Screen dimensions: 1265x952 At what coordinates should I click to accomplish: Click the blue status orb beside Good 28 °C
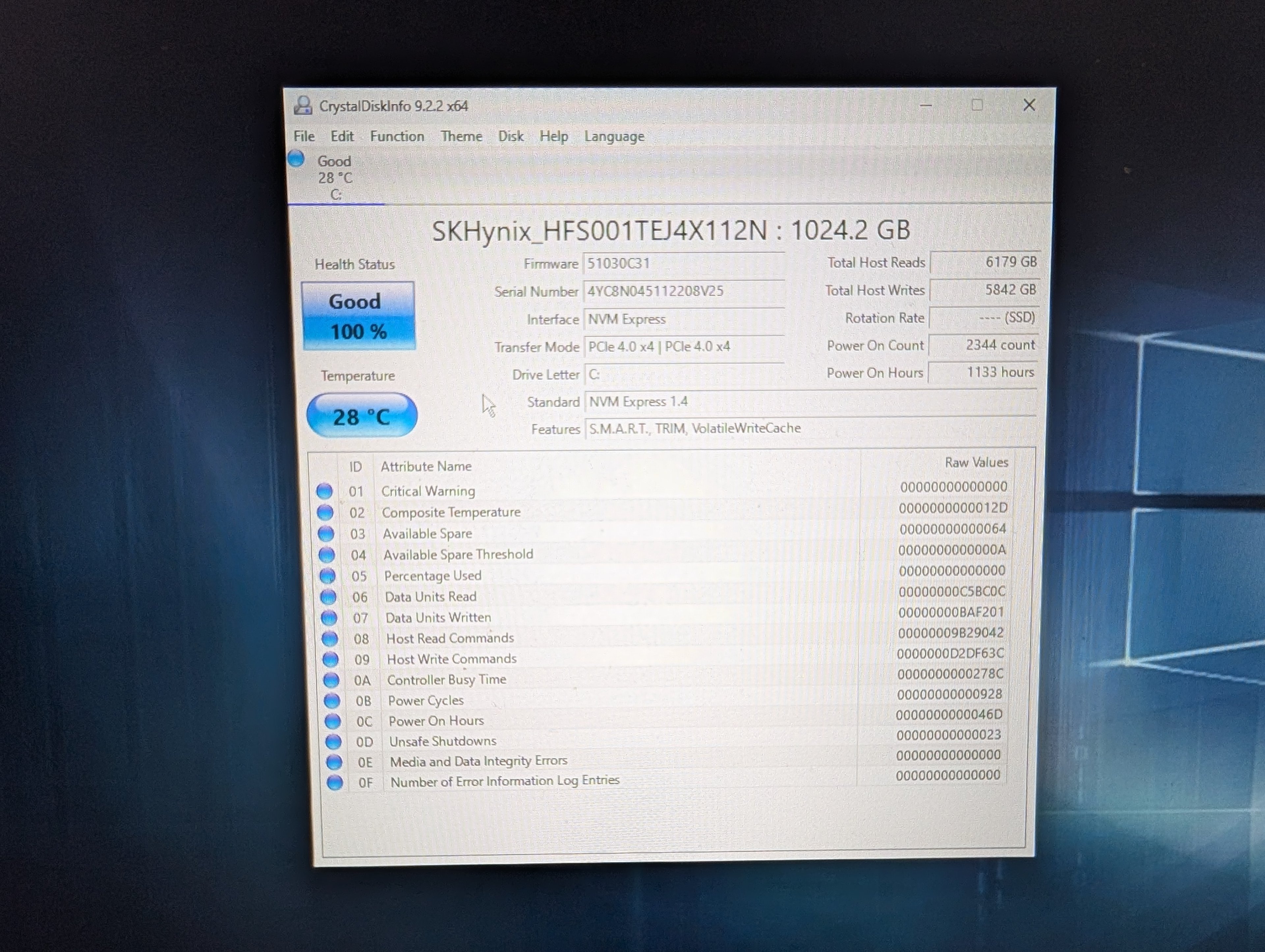296,158
